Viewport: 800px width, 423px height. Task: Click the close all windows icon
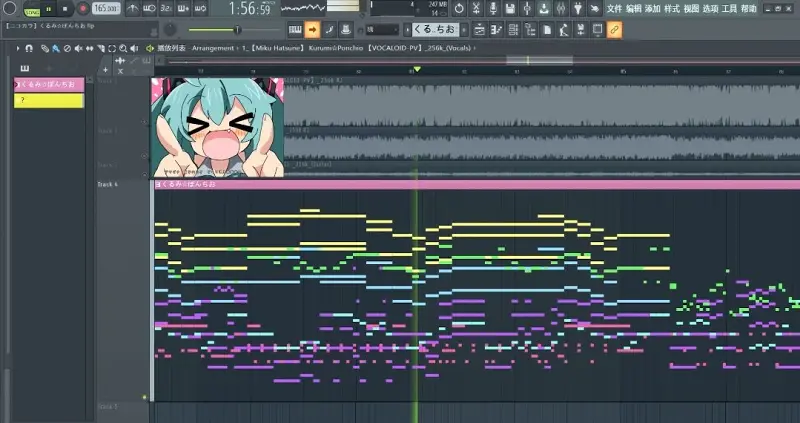(x=581, y=30)
